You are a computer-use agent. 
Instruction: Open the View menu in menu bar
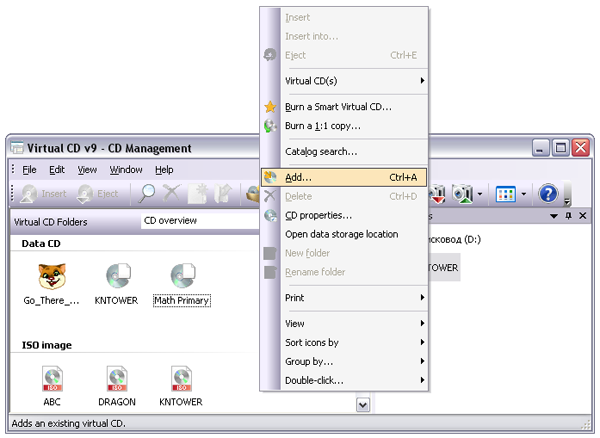click(x=87, y=169)
